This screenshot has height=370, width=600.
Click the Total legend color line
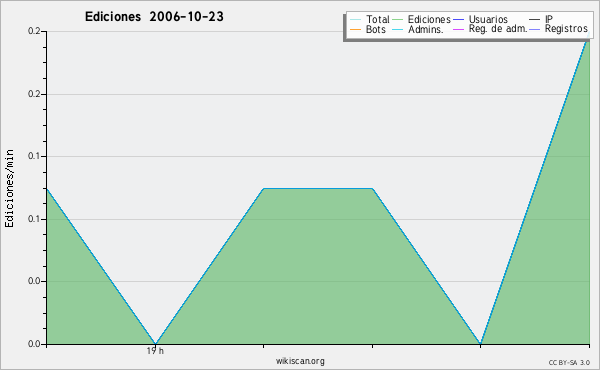tap(355, 20)
